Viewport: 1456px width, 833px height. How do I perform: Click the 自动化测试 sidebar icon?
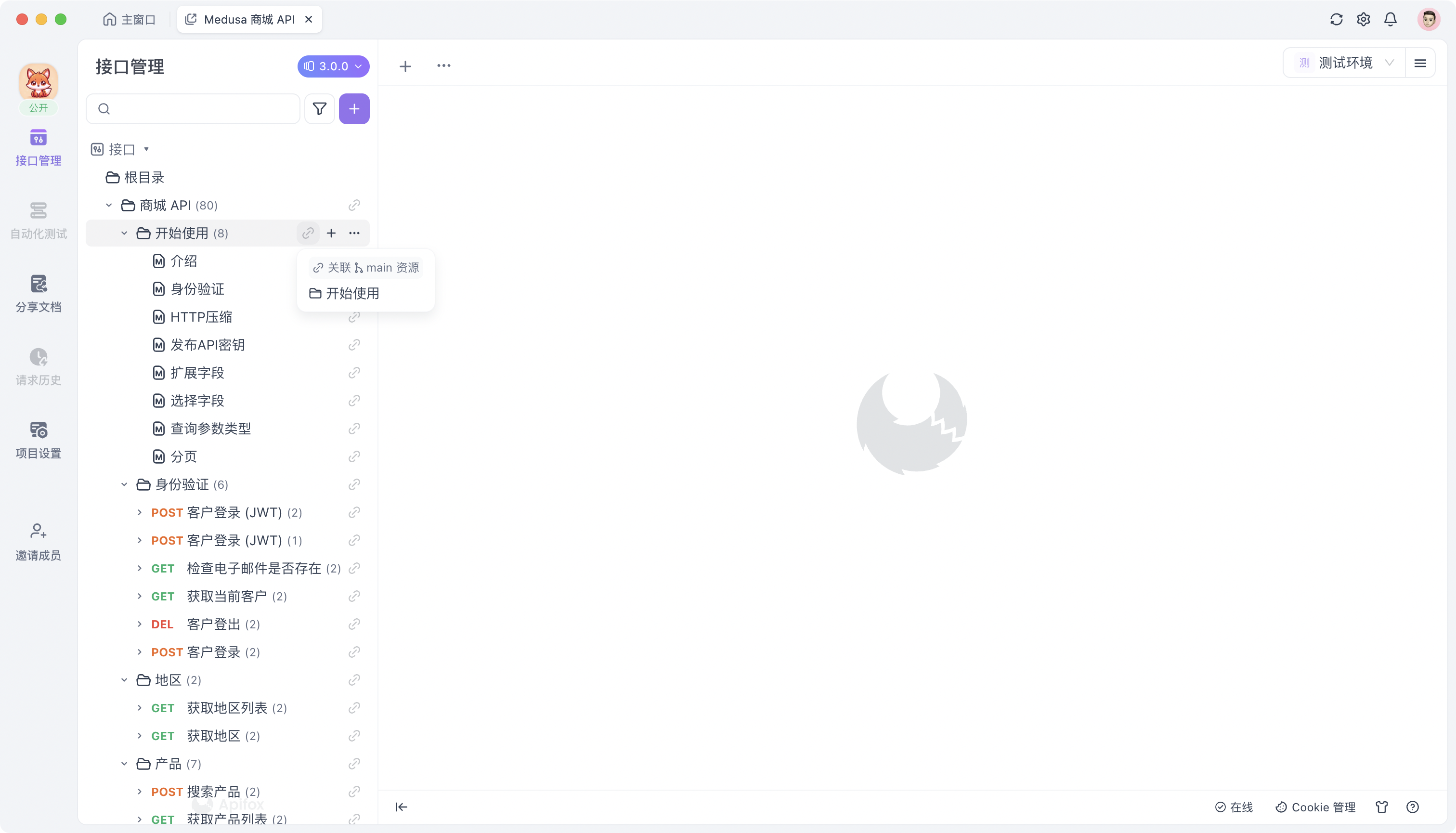pos(38,219)
